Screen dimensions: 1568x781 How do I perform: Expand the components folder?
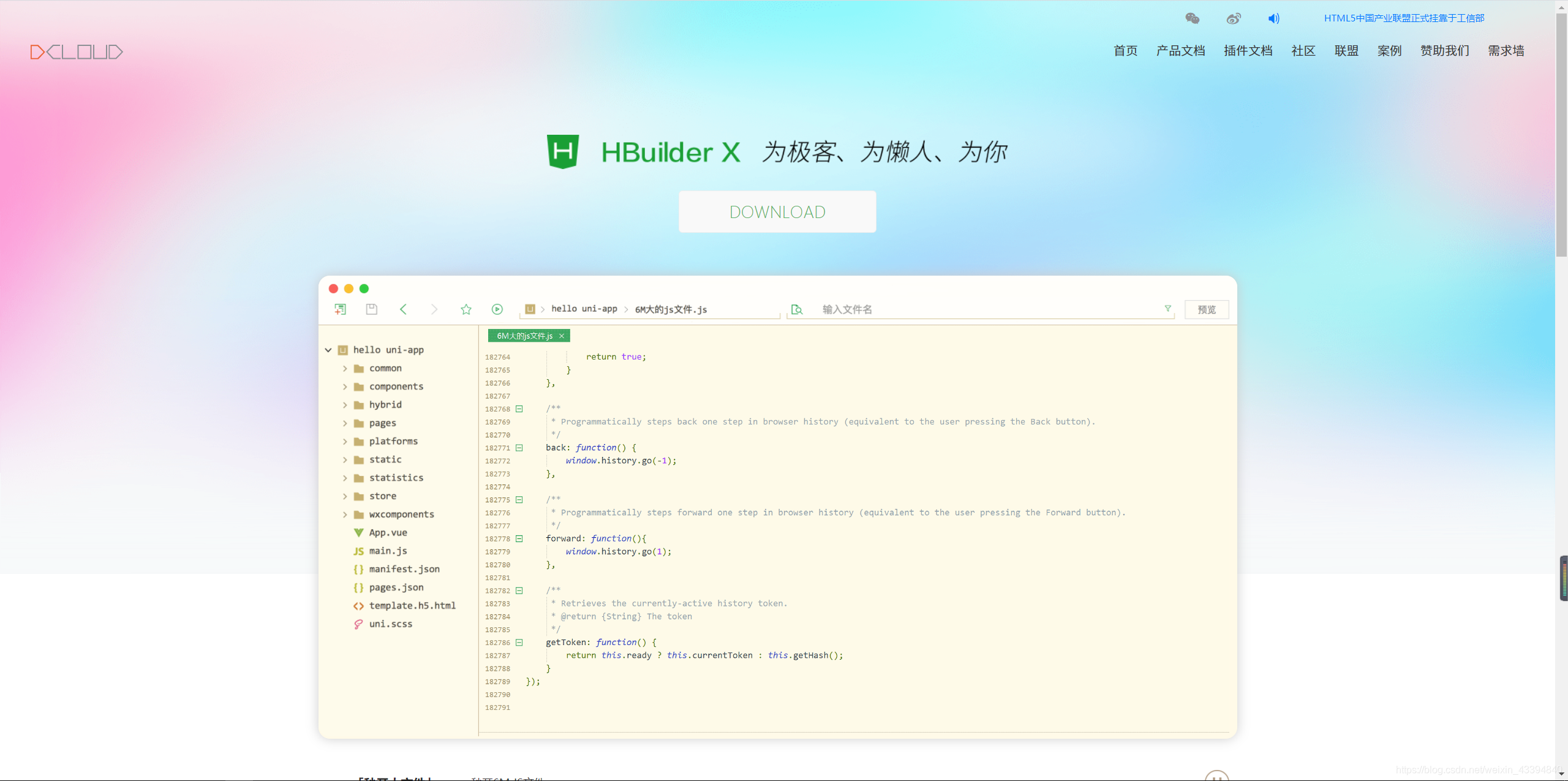click(x=345, y=387)
